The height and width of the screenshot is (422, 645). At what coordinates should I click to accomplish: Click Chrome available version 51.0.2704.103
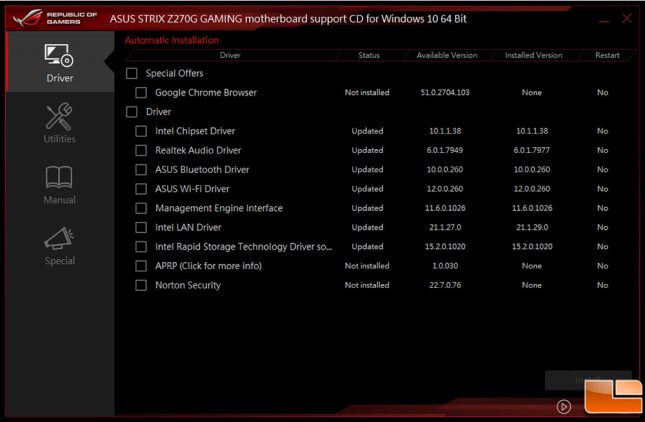(x=445, y=93)
